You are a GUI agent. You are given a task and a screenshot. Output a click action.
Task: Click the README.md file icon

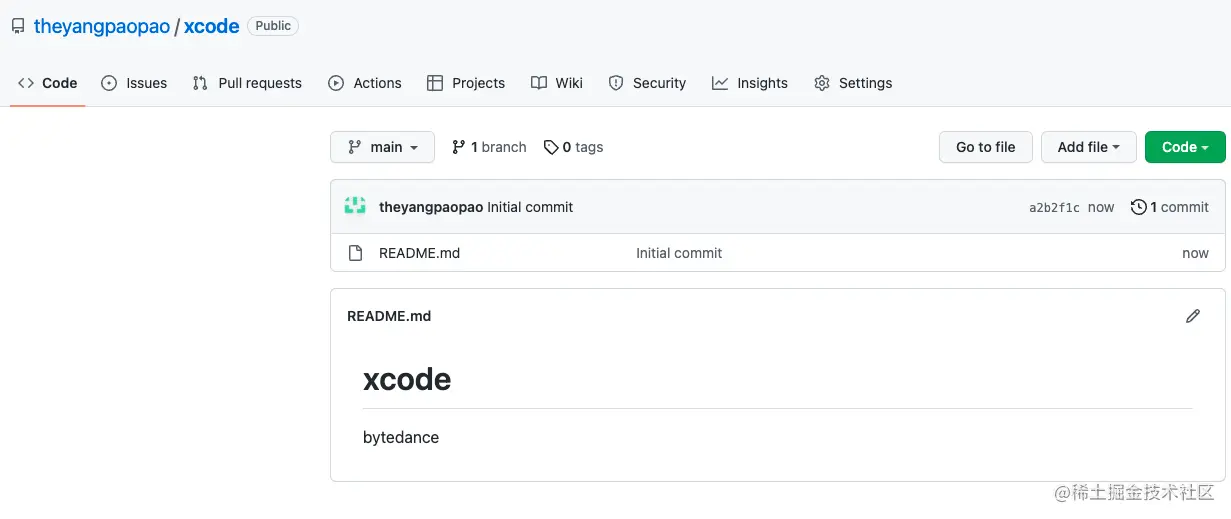click(x=355, y=253)
